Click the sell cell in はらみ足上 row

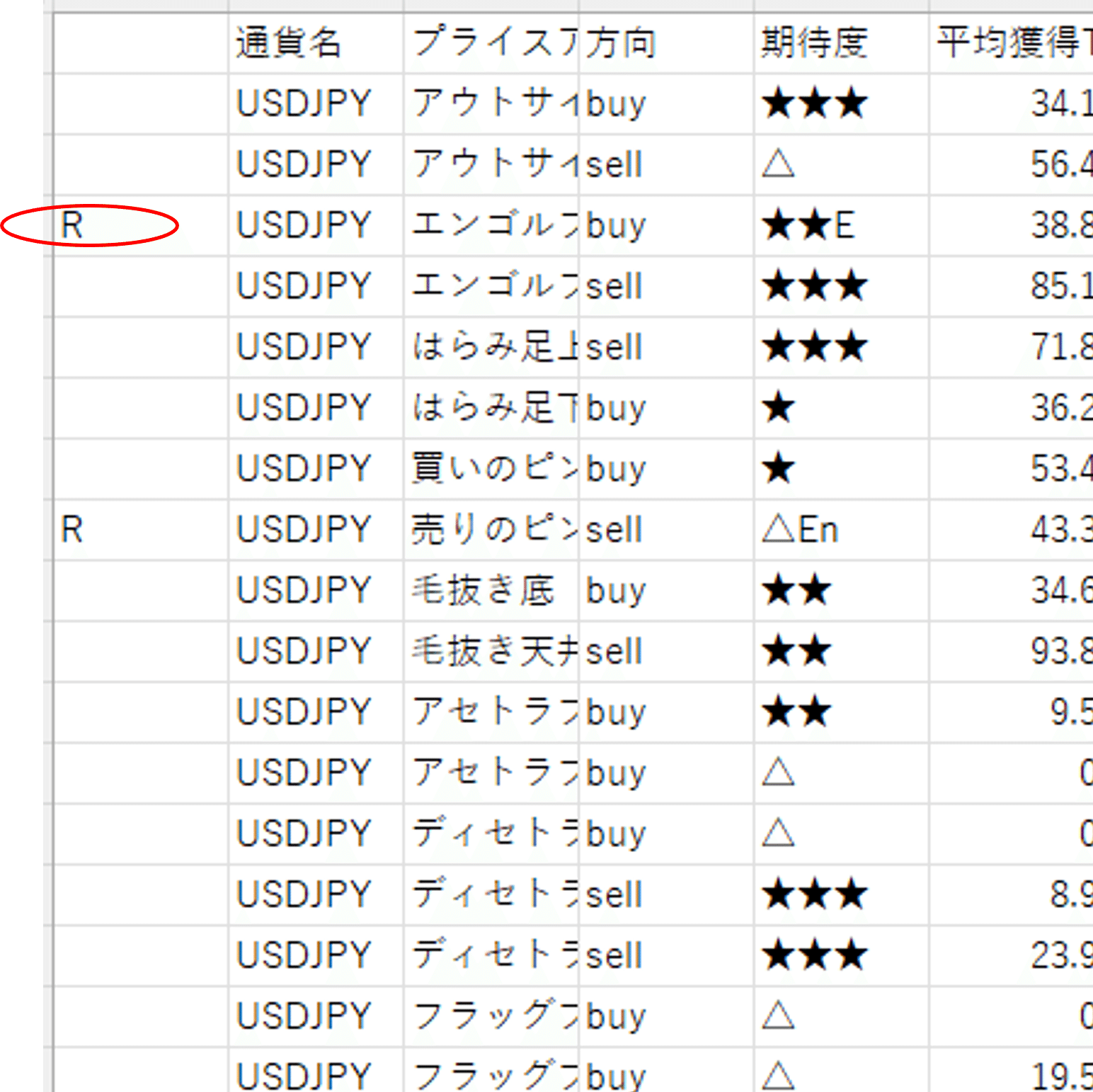click(665, 347)
